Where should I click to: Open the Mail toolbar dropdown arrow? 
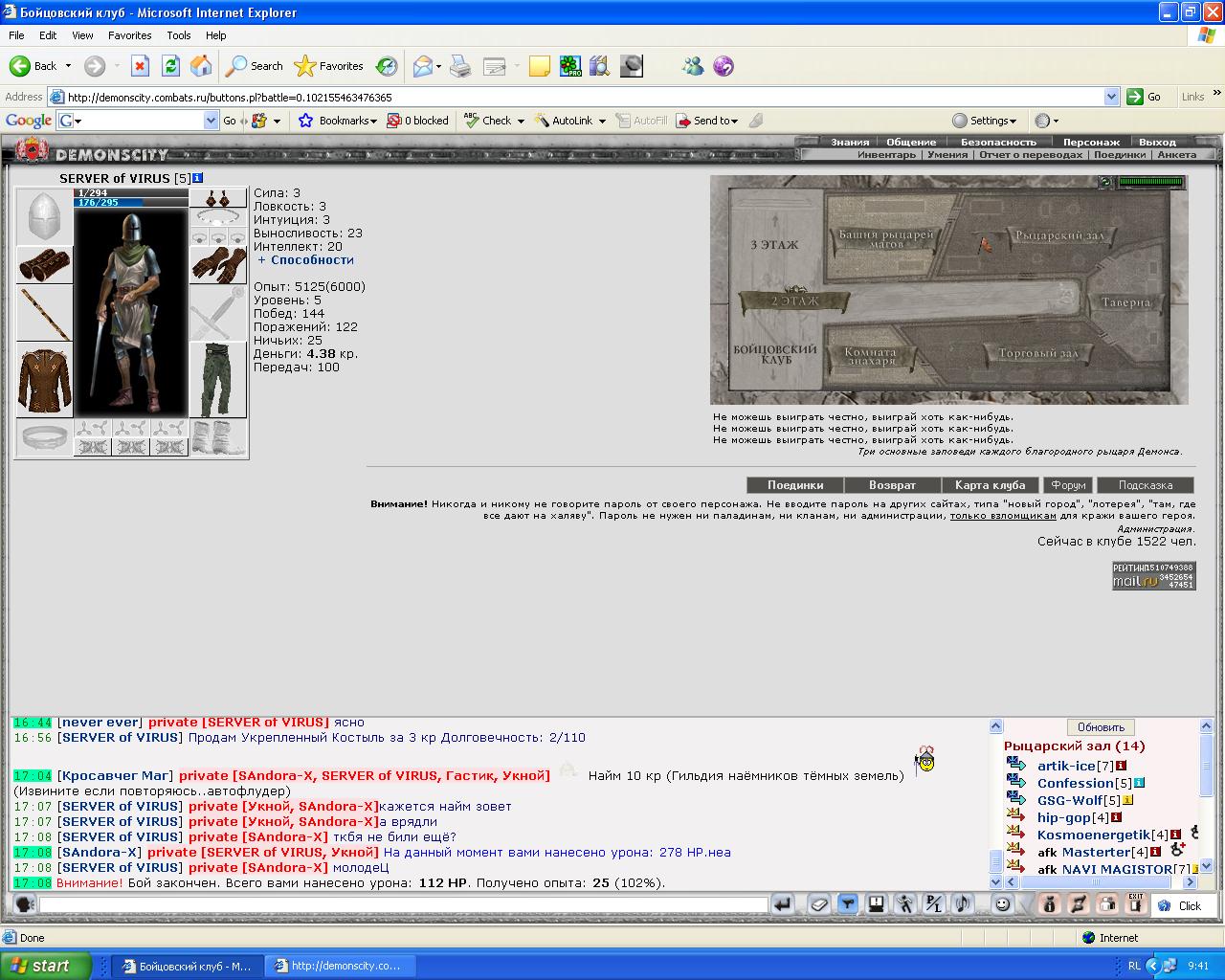pos(438,66)
